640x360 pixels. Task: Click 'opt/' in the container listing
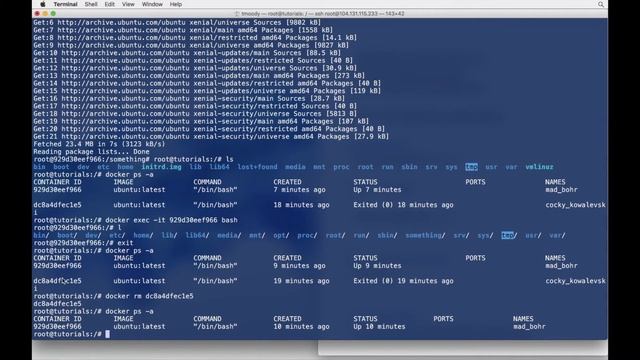[281, 236]
